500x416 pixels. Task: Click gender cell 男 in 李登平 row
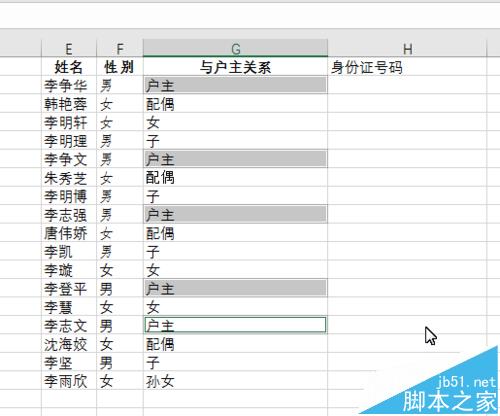coord(120,288)
